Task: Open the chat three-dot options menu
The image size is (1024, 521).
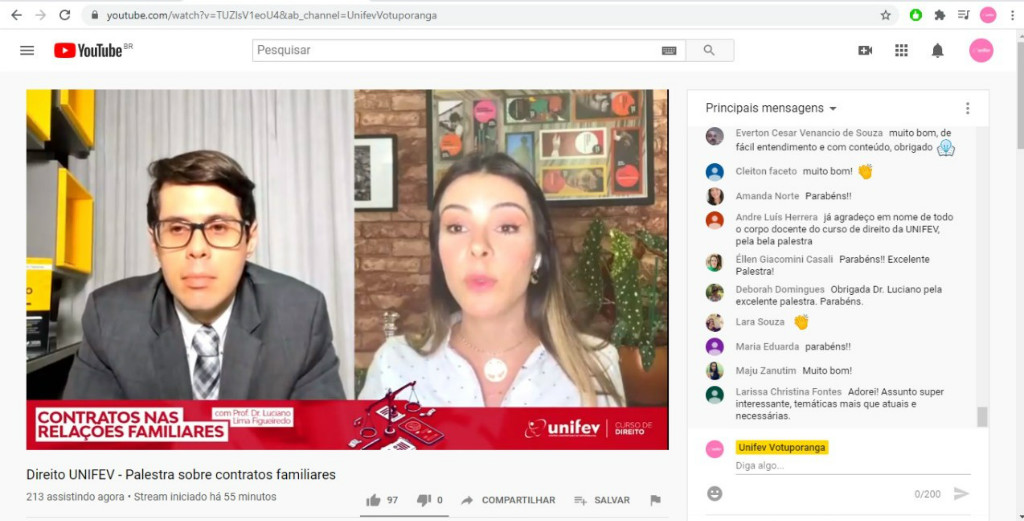Action: [x=968, y=108]
